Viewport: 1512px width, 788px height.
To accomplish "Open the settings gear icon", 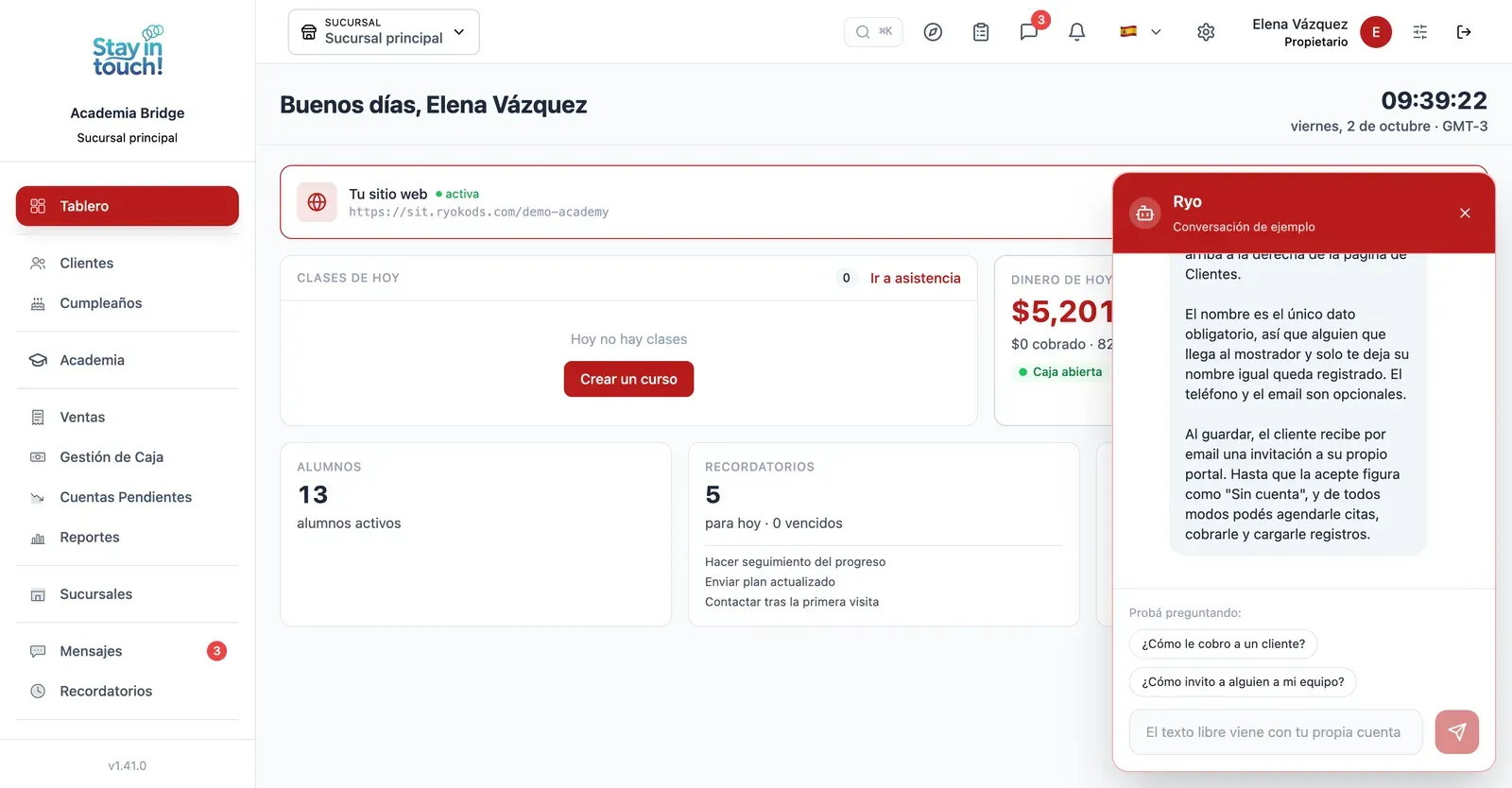I will pos(1206,32).
